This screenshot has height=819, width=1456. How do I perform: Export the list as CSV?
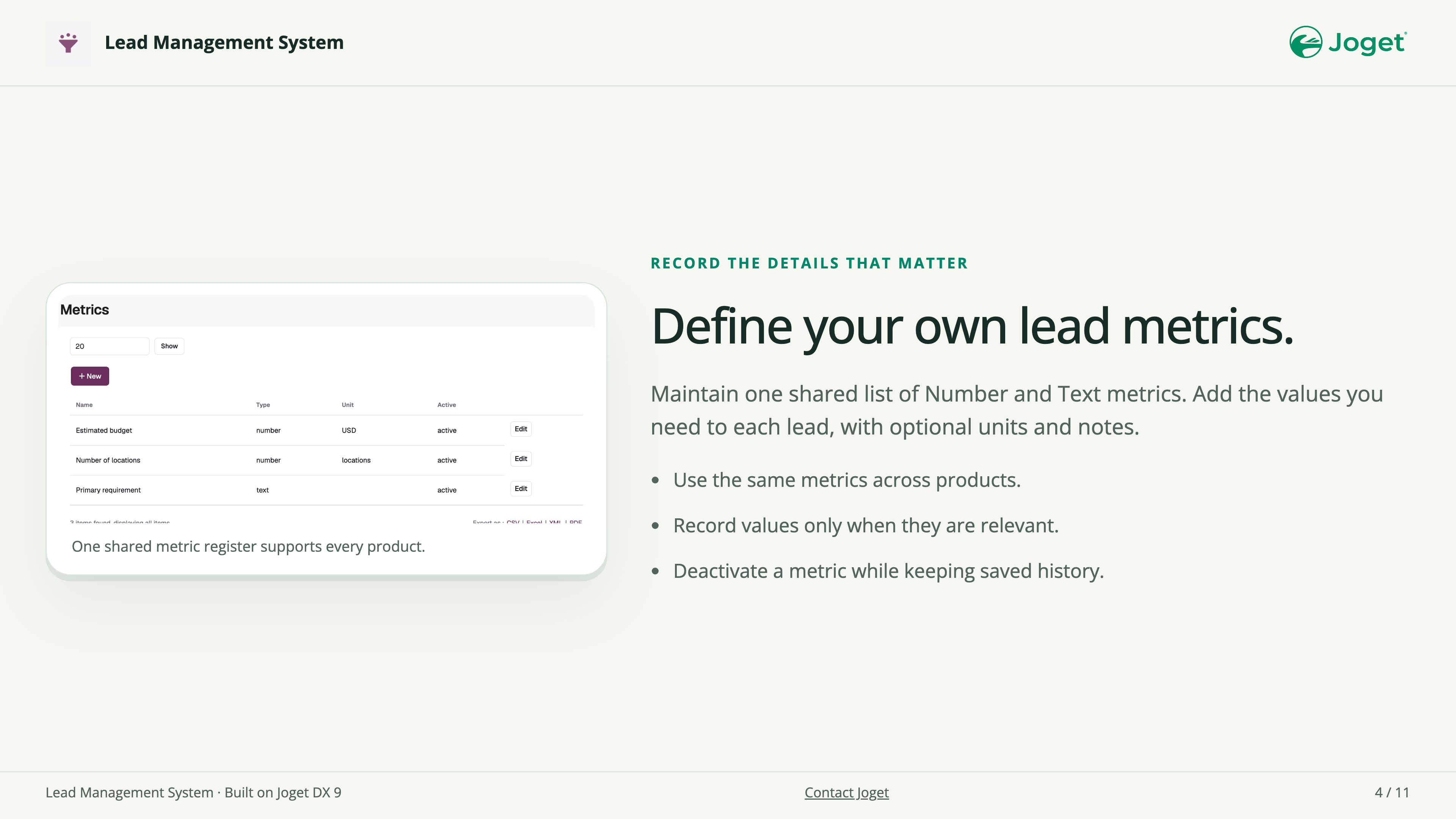click(513, 522)
